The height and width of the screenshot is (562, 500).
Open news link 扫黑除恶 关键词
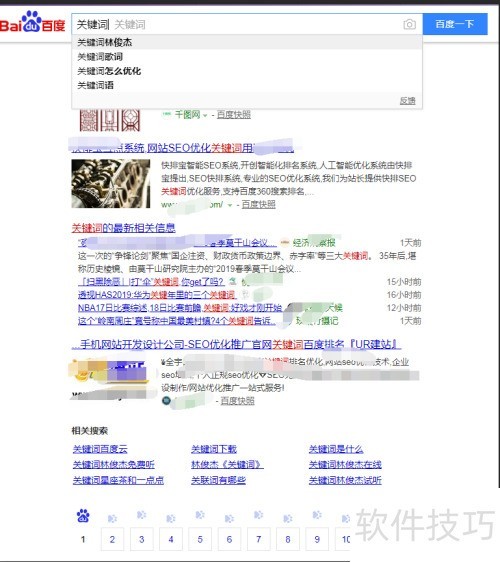(151, 282)
